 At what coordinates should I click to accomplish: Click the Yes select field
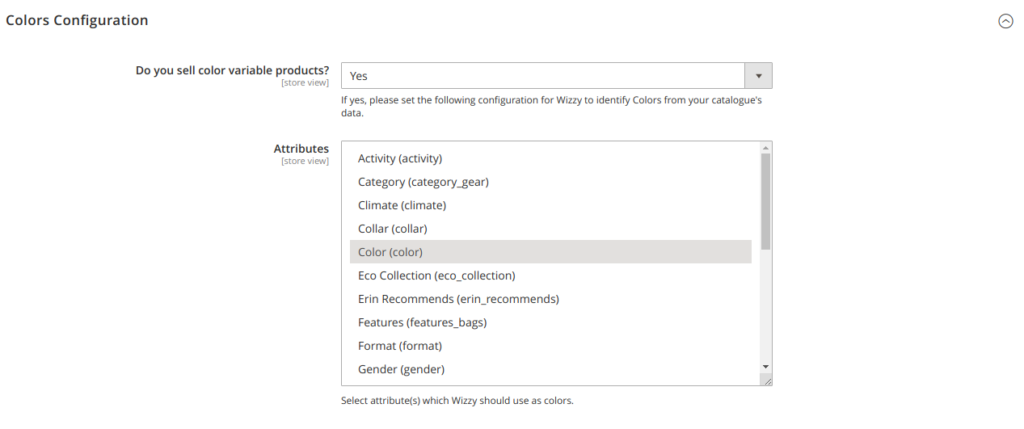pos(556,76)
